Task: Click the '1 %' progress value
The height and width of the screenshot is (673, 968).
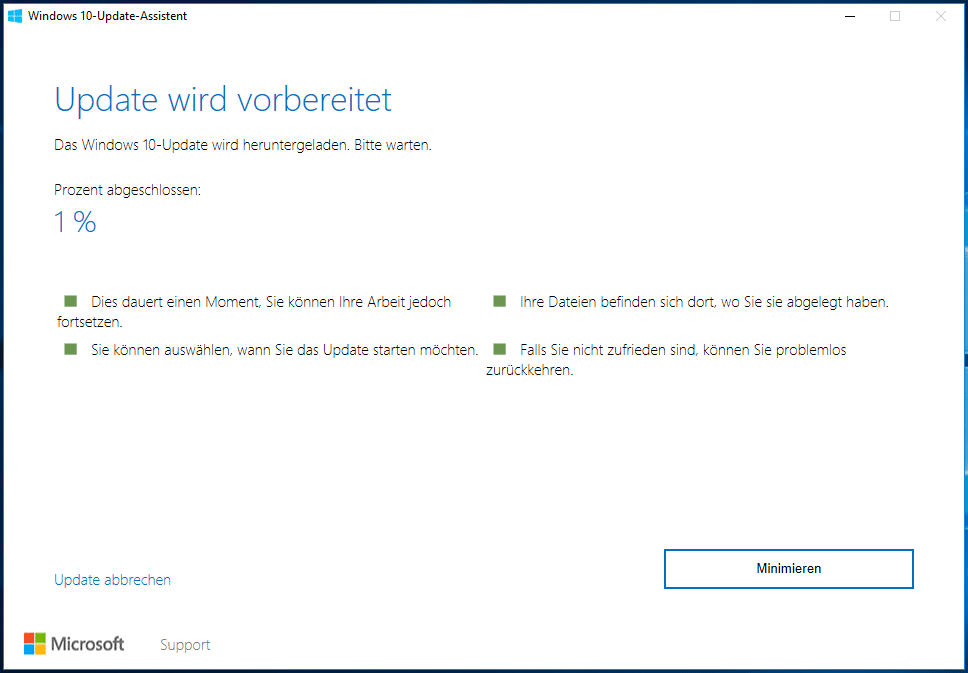Action: (75, 222)
